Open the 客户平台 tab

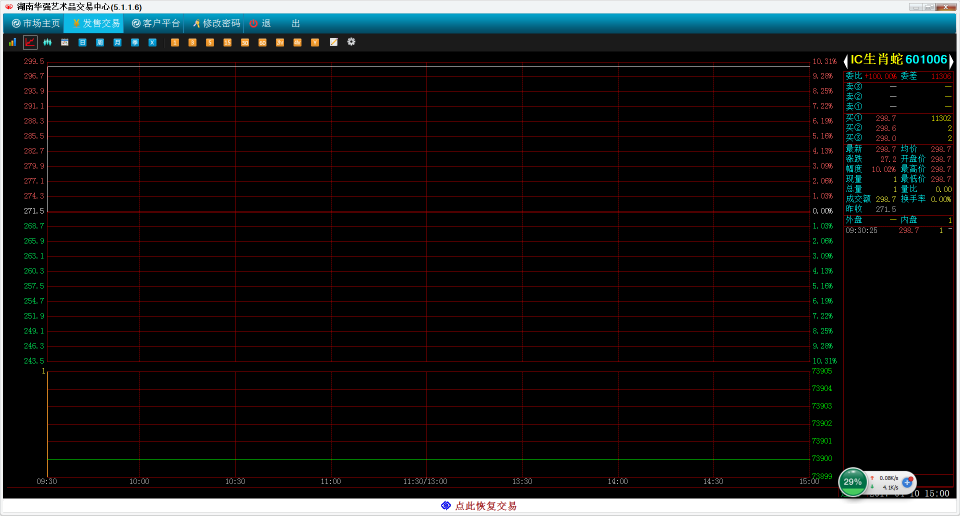pos(156,23)
